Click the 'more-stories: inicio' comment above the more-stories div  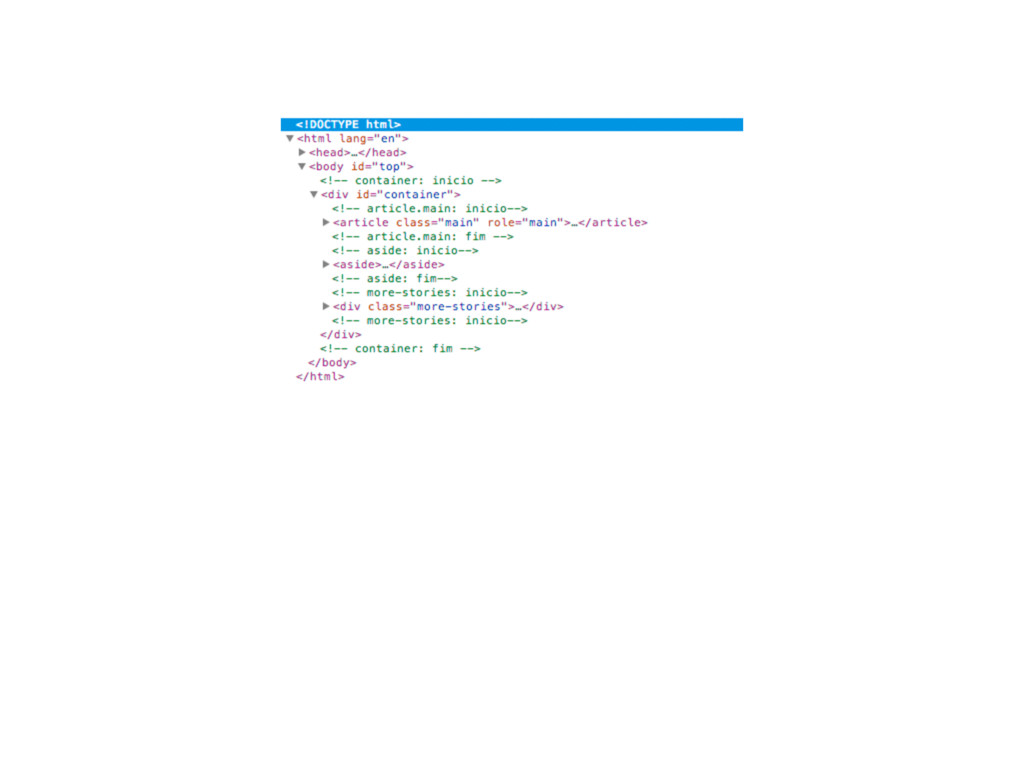(x=430, y=293)
